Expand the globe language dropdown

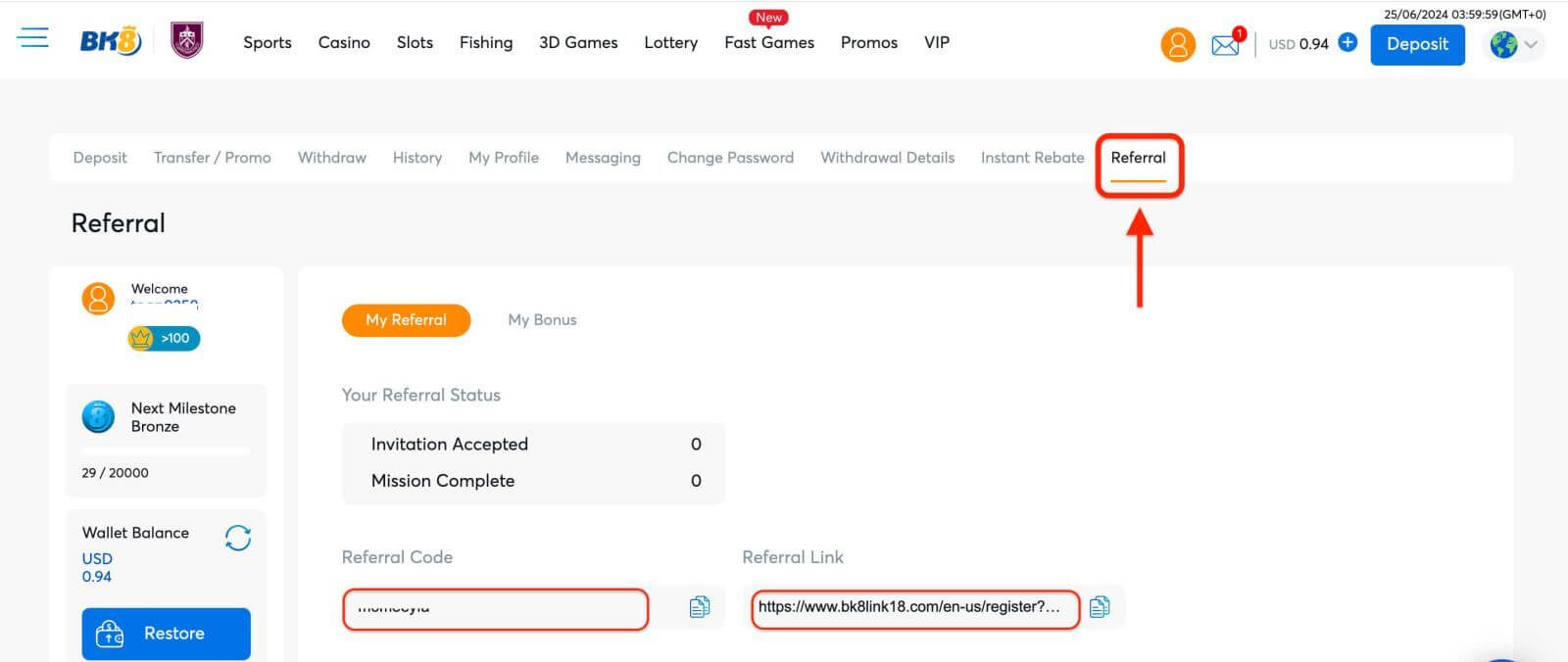point(1514,44)
